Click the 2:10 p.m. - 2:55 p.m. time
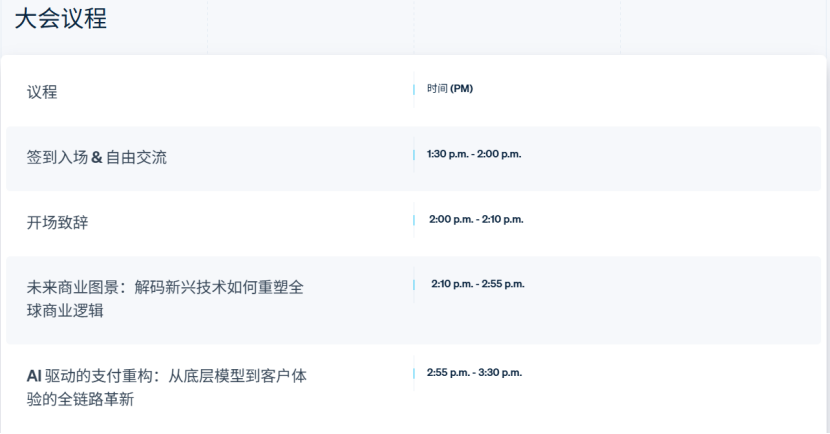The width and height of the screenshot is (830, 434). point(477,284)
